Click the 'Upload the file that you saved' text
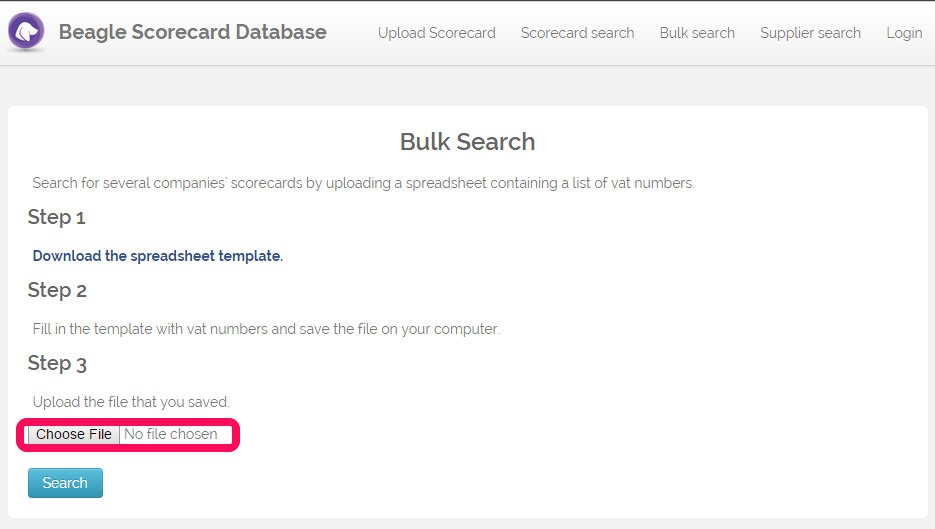This screenshot has width=935, height=529. tap(131, 402)
